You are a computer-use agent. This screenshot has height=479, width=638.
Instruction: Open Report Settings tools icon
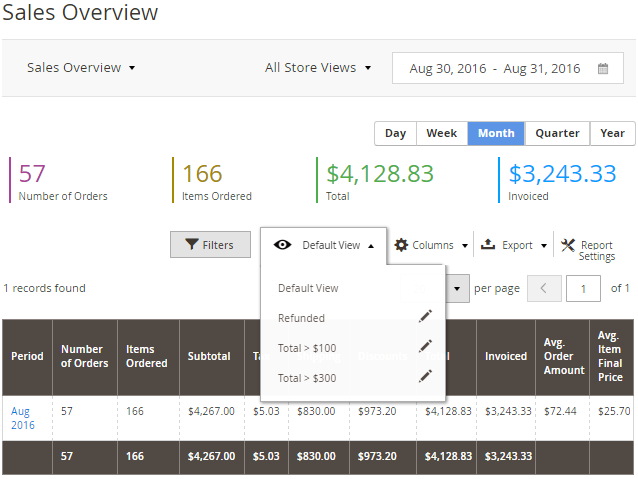point(568,245)
